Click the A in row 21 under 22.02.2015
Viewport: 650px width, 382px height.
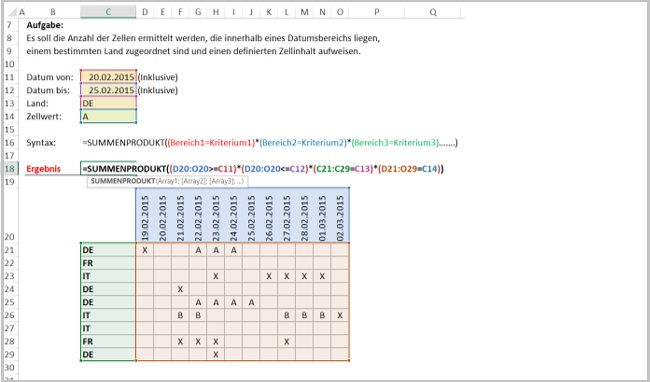click(198, 250)
